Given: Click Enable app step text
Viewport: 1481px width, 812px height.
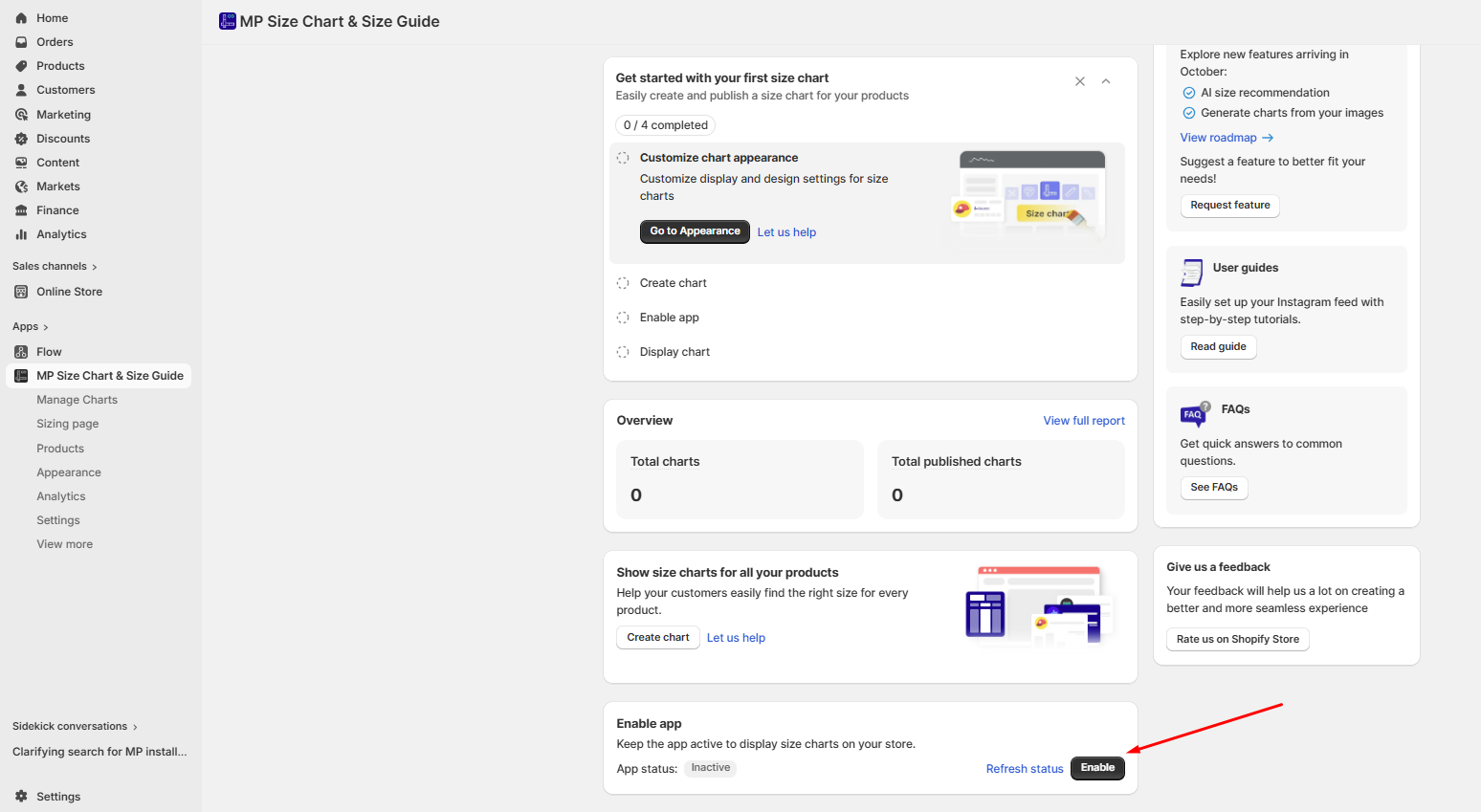Looking at the screenshot, I should pyautogui.click(x=670, y=318).
